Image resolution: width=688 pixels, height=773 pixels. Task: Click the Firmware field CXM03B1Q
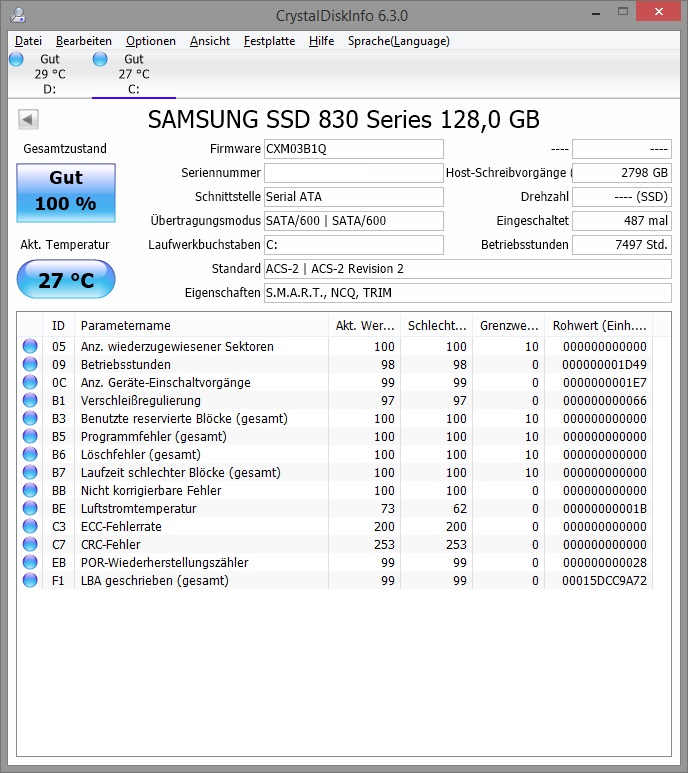click(354, 149)
